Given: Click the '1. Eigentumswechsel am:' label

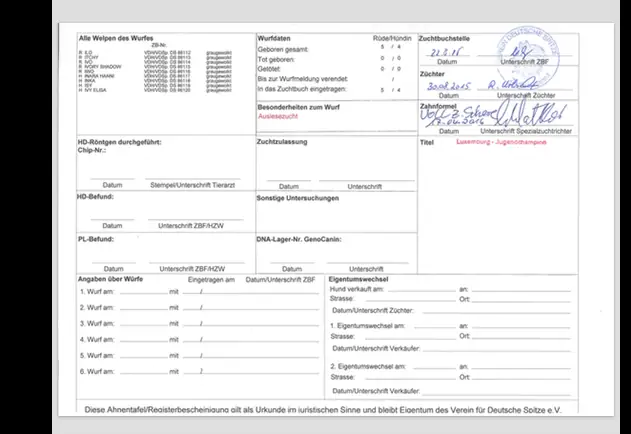Looking at the screenshot, I should point(368,326).
